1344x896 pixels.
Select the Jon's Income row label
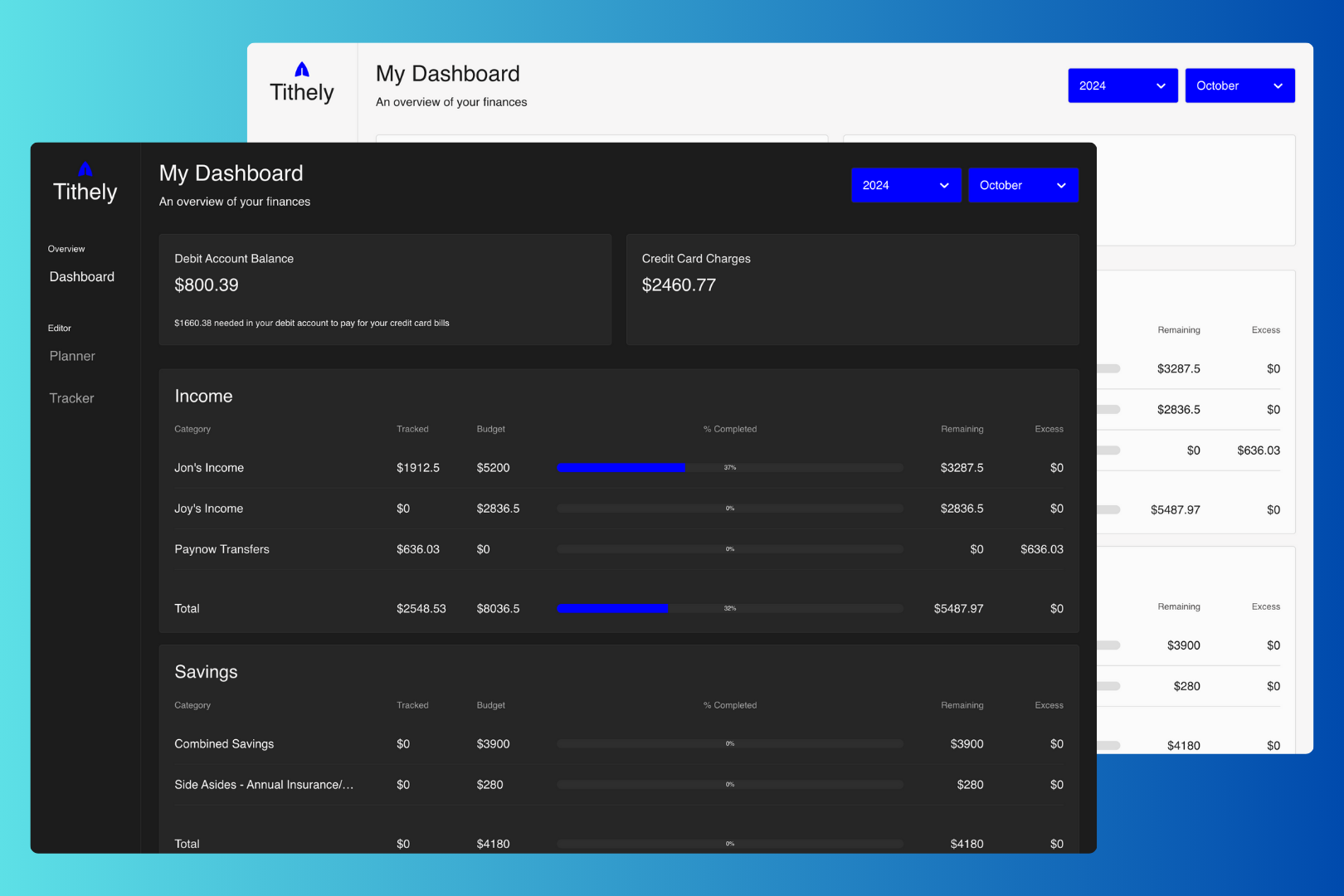click(209, 468)
